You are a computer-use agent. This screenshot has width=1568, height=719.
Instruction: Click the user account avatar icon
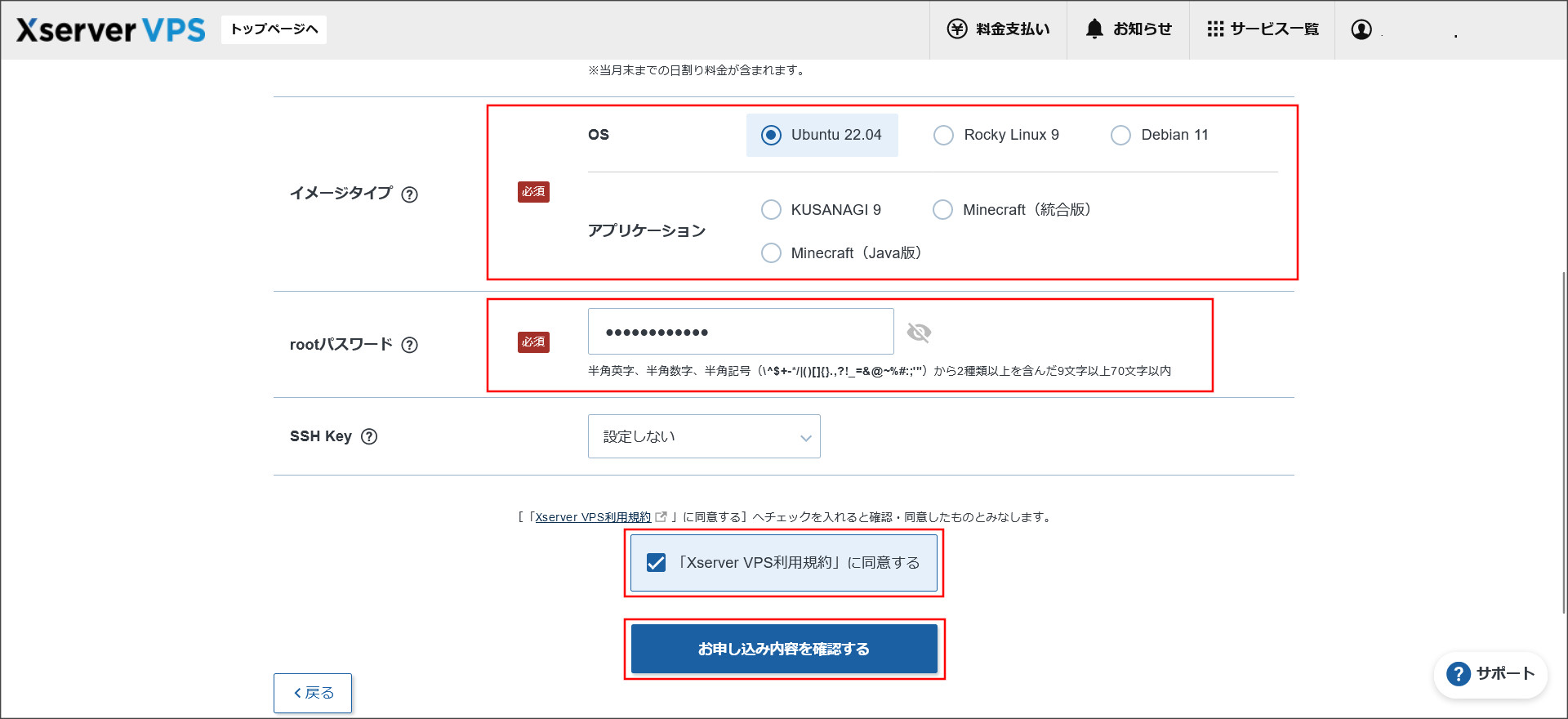click(x=1361, y=29)
